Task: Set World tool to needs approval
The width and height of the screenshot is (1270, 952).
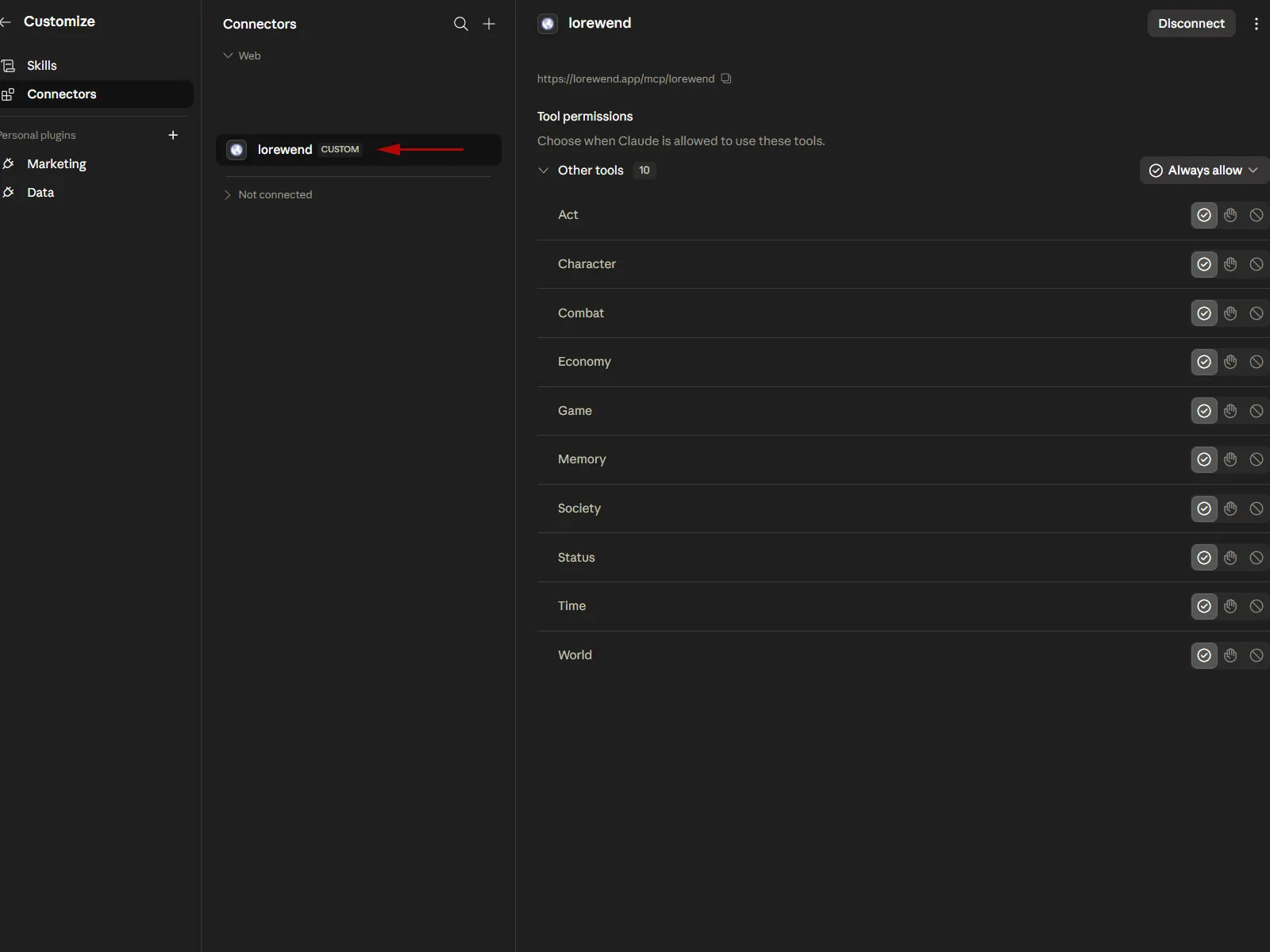Action: (x=1230, y=655)
